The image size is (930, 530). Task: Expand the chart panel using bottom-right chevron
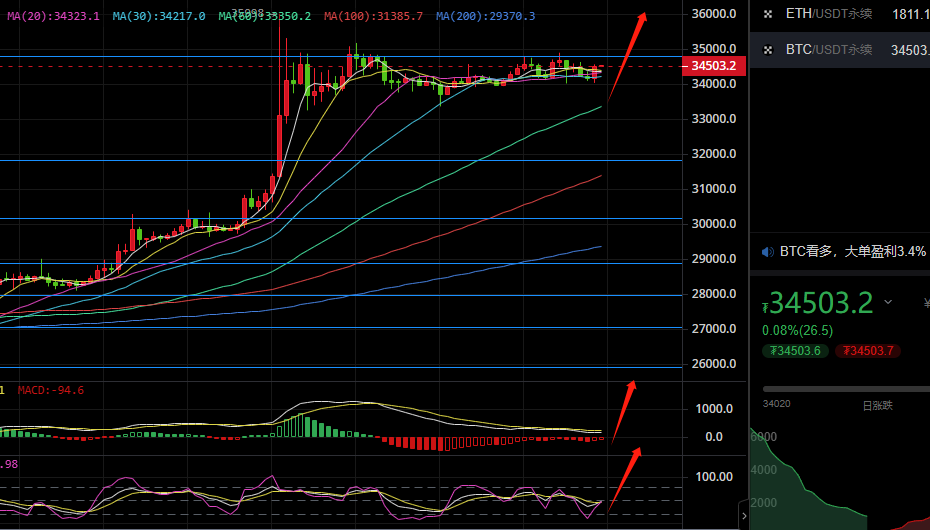[x=743, y=515]
